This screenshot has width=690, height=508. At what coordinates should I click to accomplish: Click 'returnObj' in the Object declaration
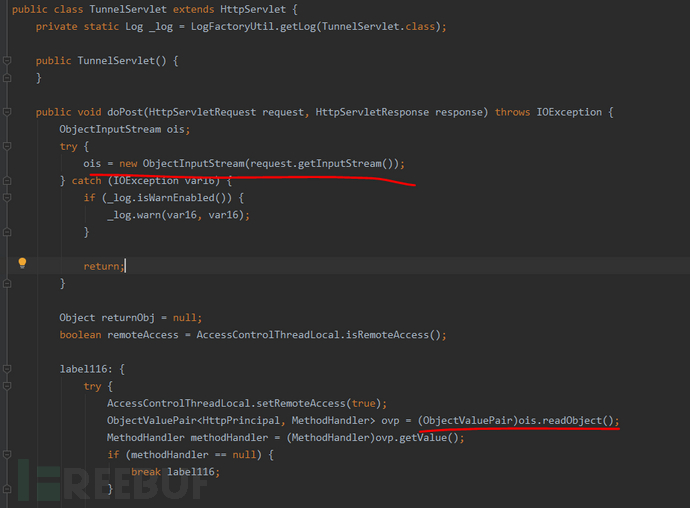tap(128, 318)
